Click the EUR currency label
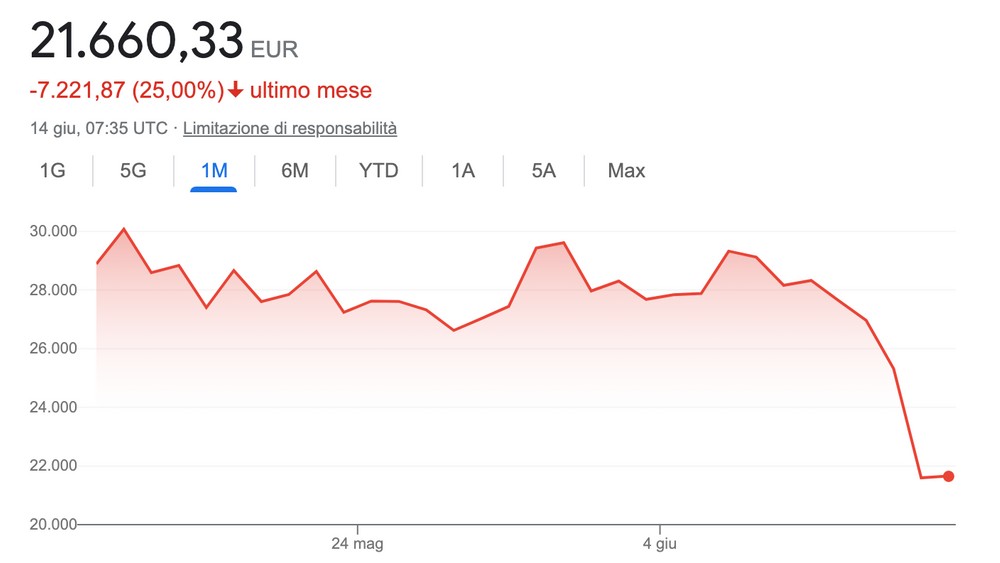The image size is (1000, 563). point(274,50)
